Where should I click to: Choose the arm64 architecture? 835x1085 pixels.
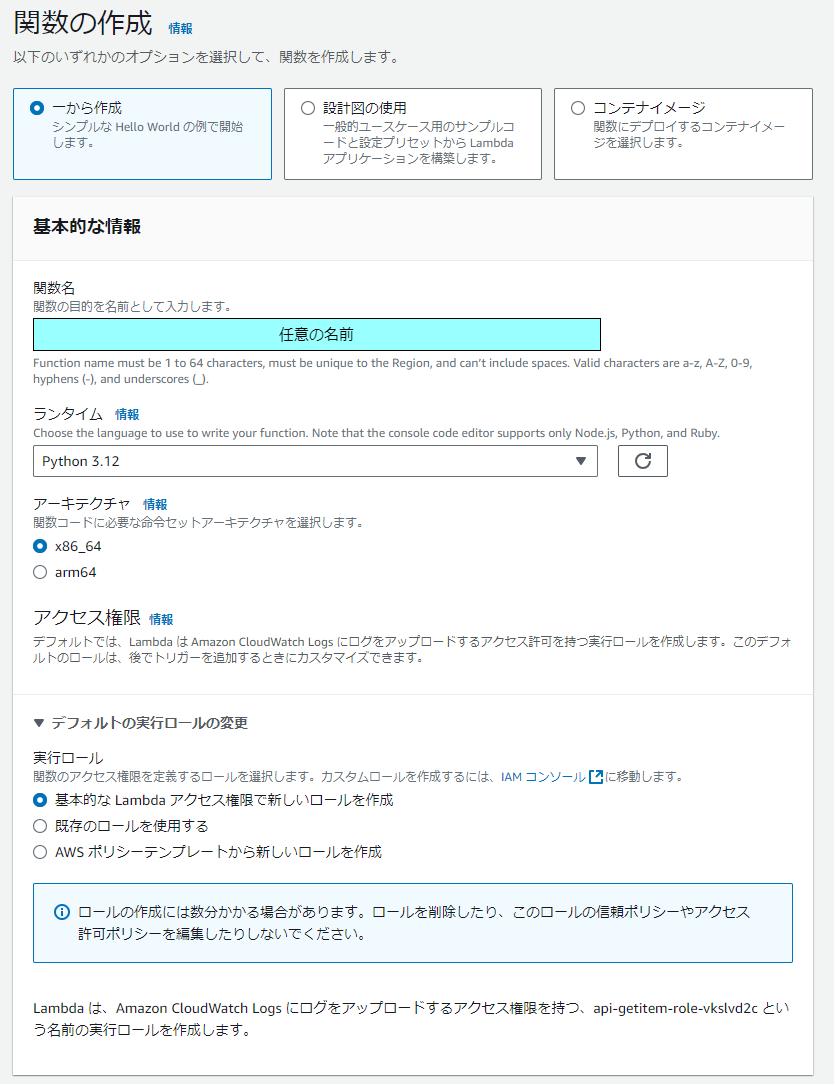click(40, 572)
